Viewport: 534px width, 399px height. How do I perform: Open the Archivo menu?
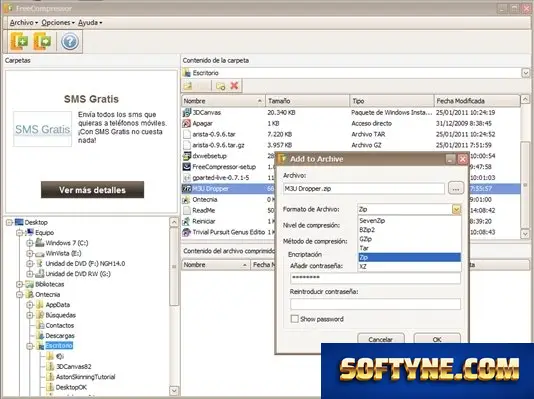pos(23,23)
